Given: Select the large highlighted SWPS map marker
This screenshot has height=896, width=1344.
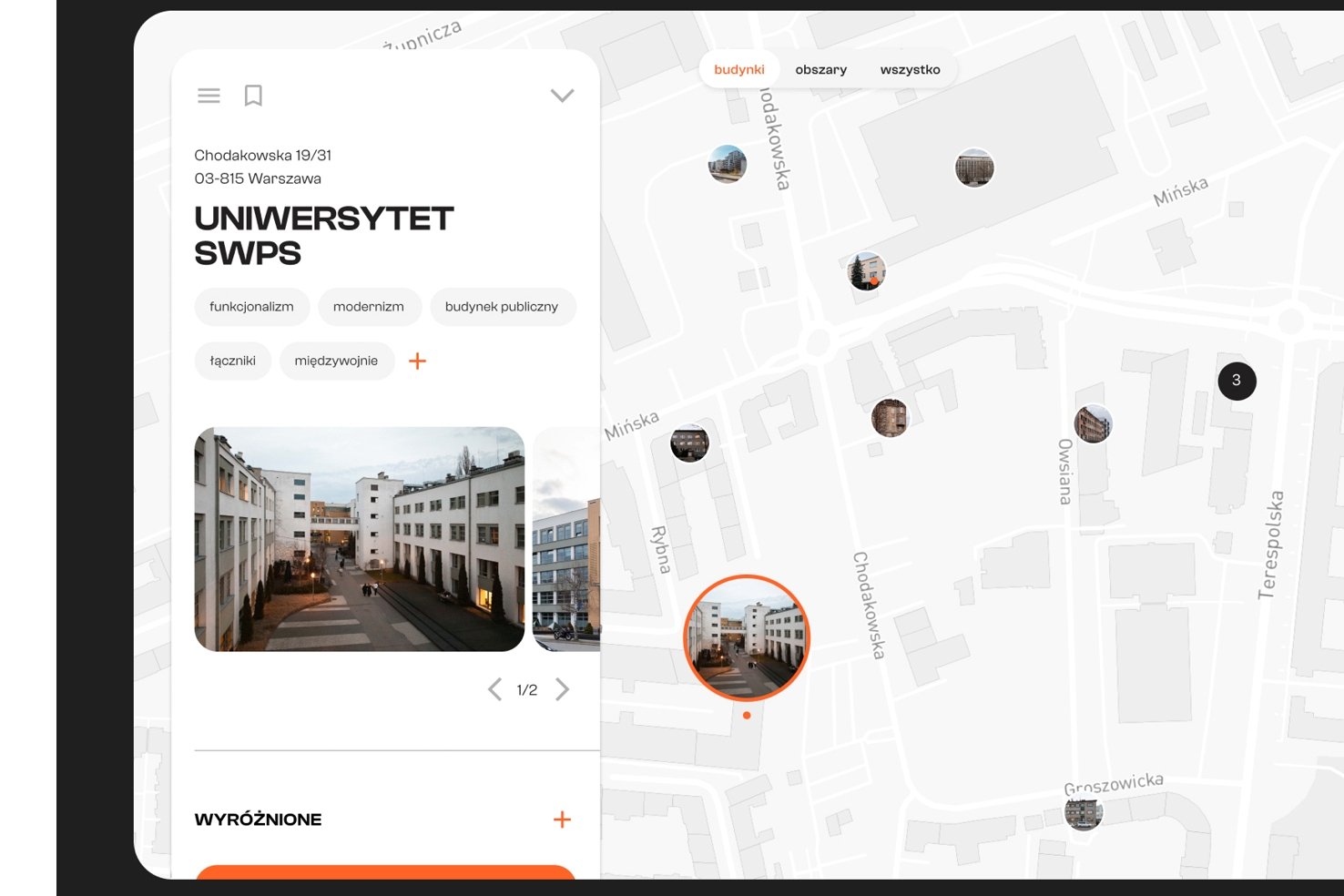Looking at the screenshot, I should pyautogui.click(x=747, y=637).
